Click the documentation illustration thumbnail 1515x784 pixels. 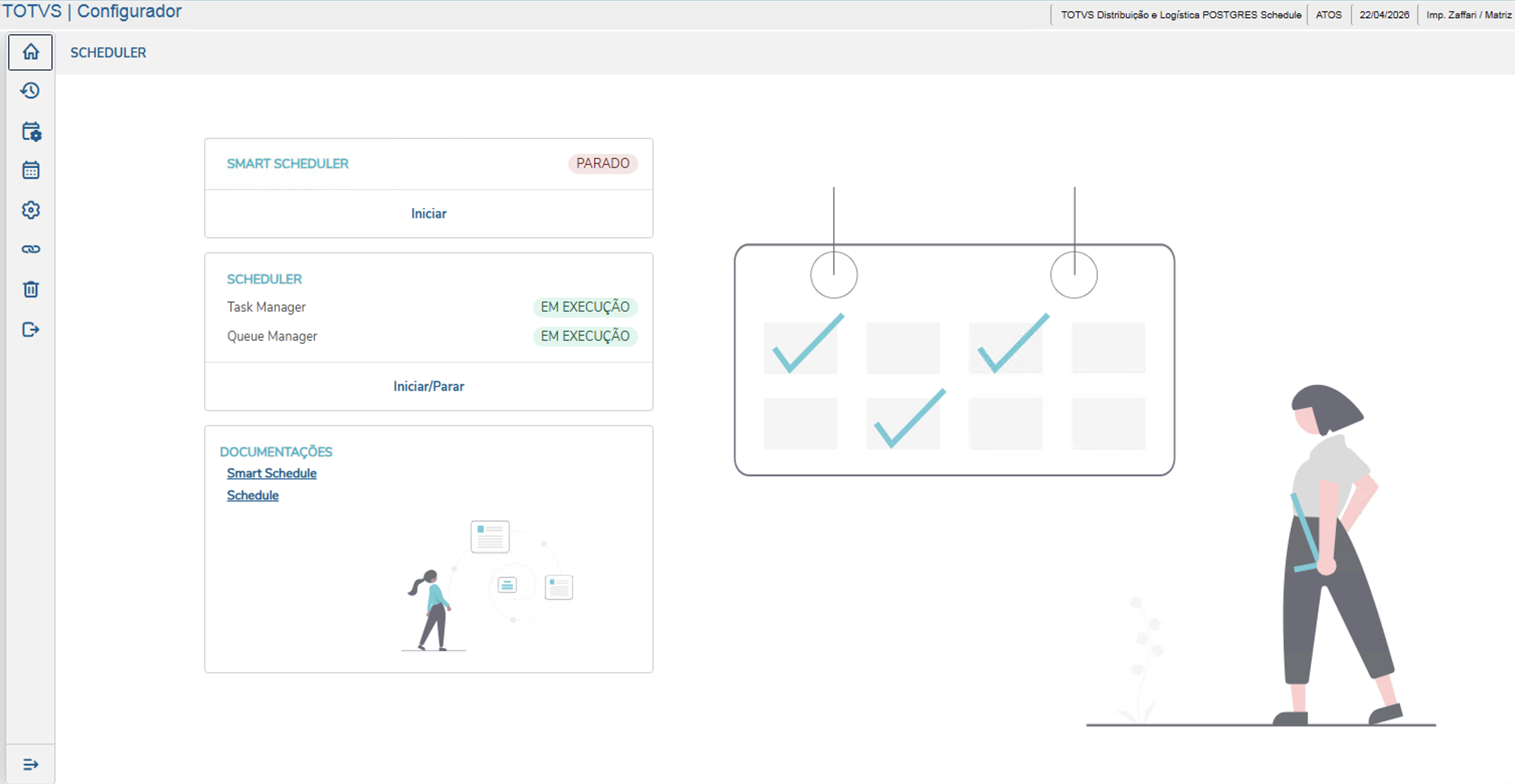(488, 585)
